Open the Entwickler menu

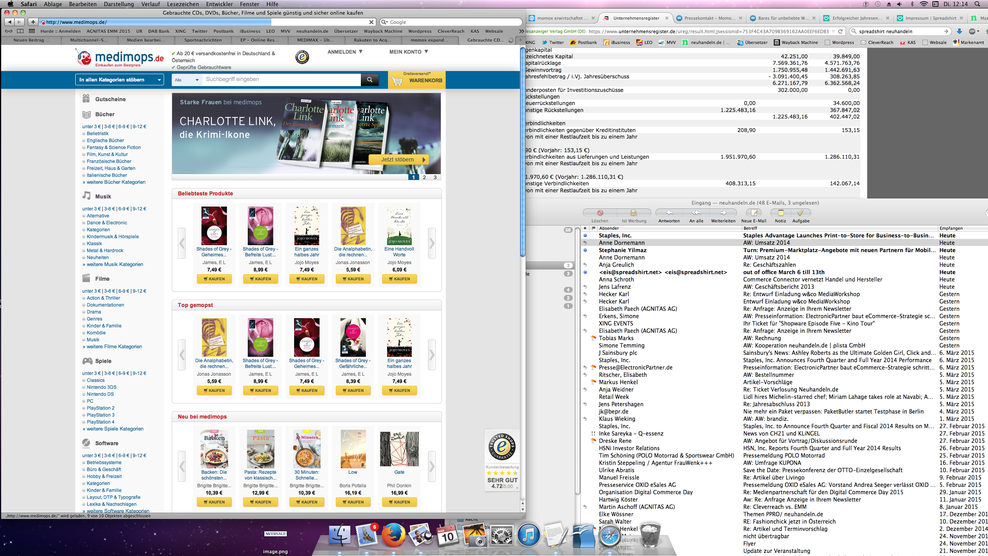click(x=219, y=4)
